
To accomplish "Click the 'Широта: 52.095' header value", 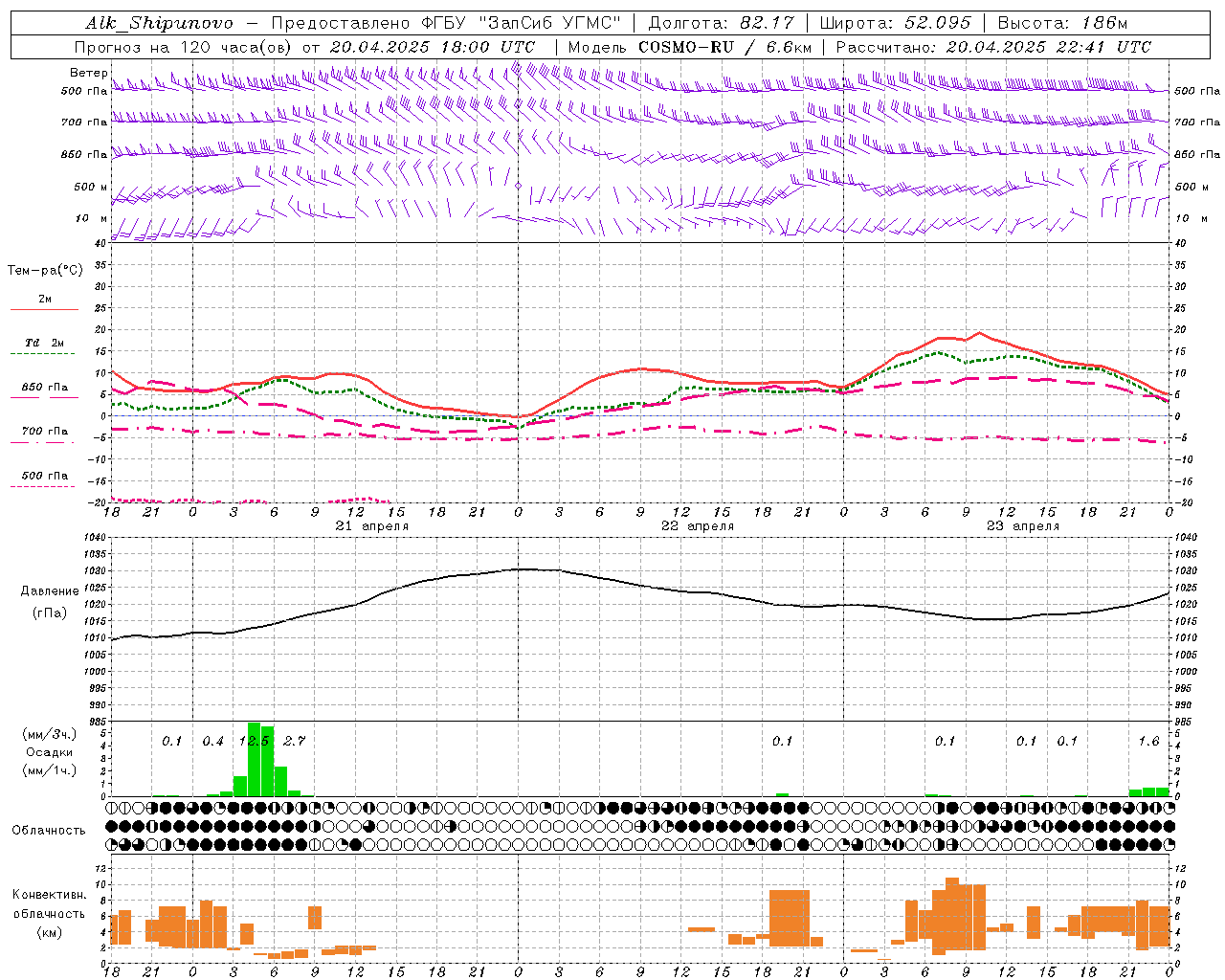I will (896, 23).
